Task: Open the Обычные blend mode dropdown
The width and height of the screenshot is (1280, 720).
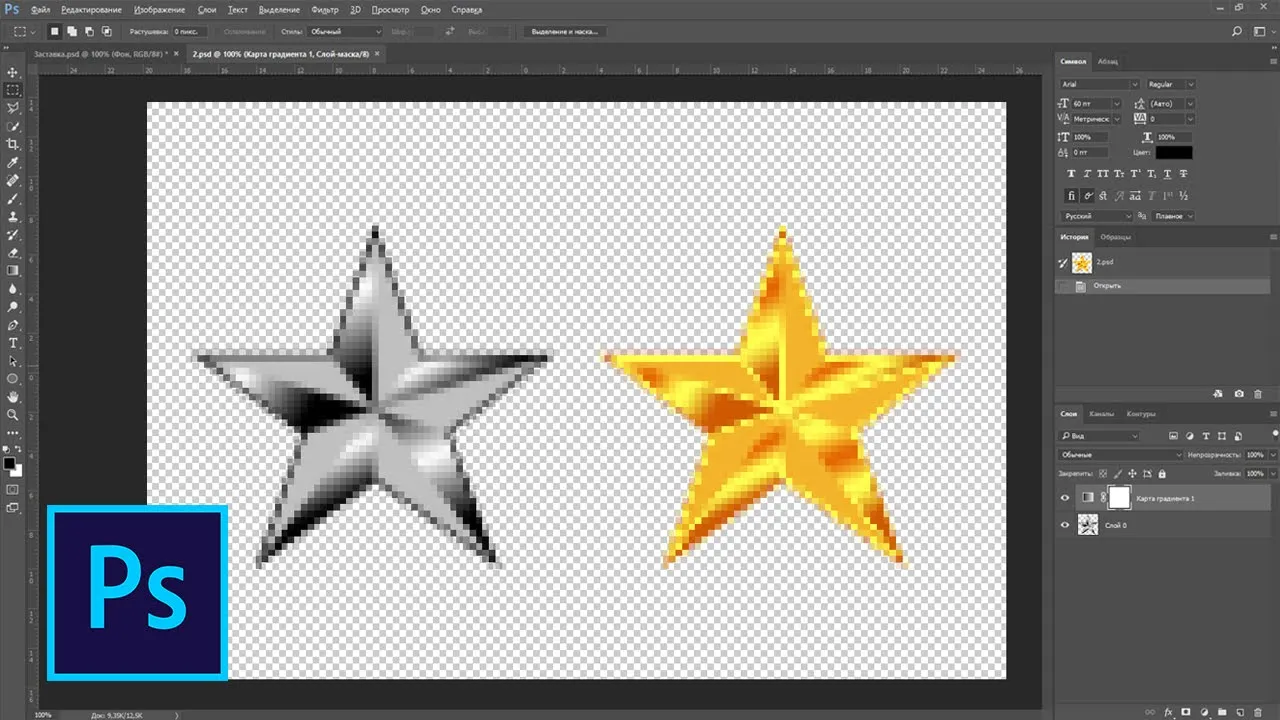Action: click(1121, 455)
